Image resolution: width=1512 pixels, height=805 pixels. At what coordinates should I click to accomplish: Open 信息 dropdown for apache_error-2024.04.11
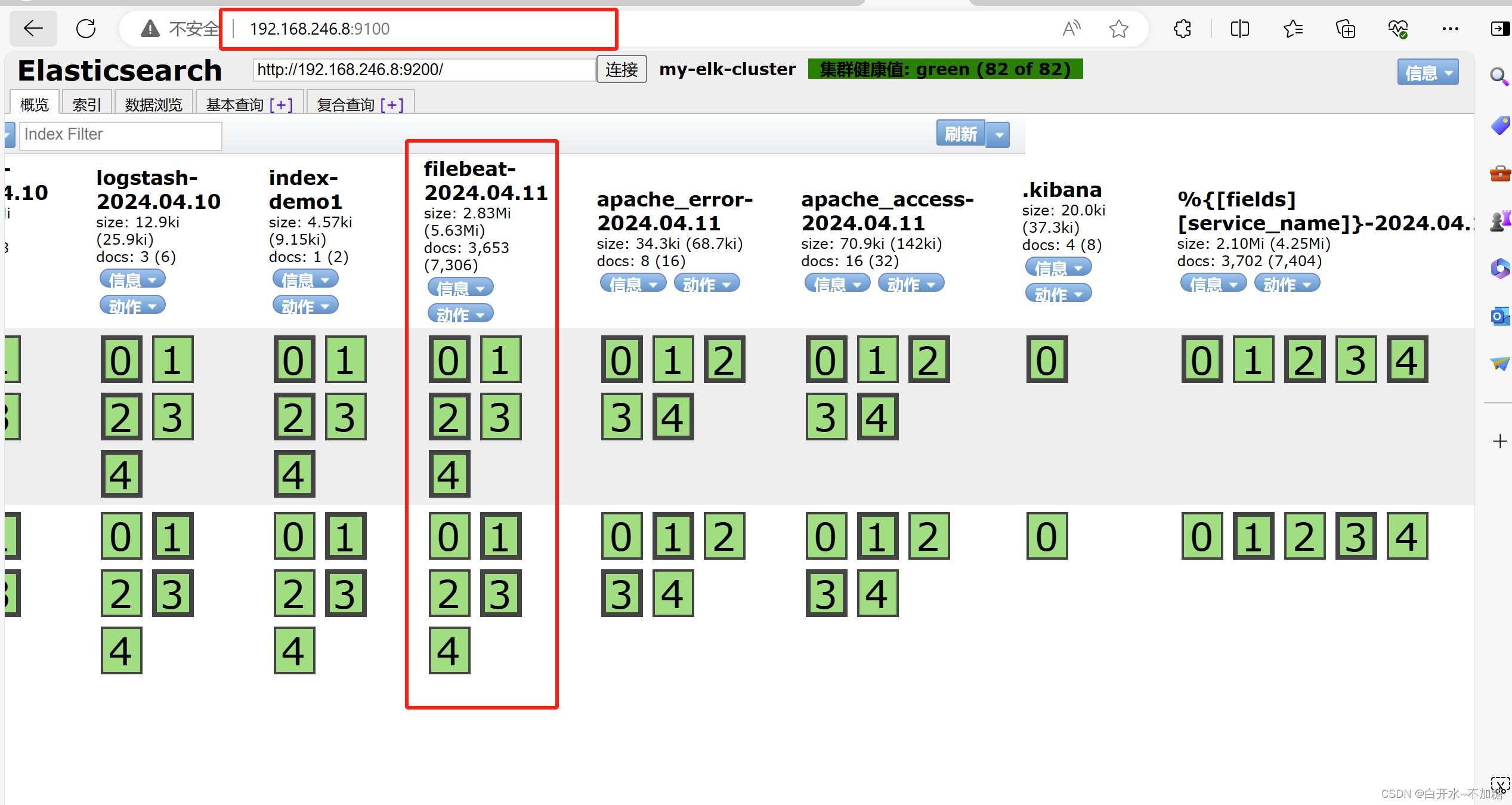click(633, 283)
